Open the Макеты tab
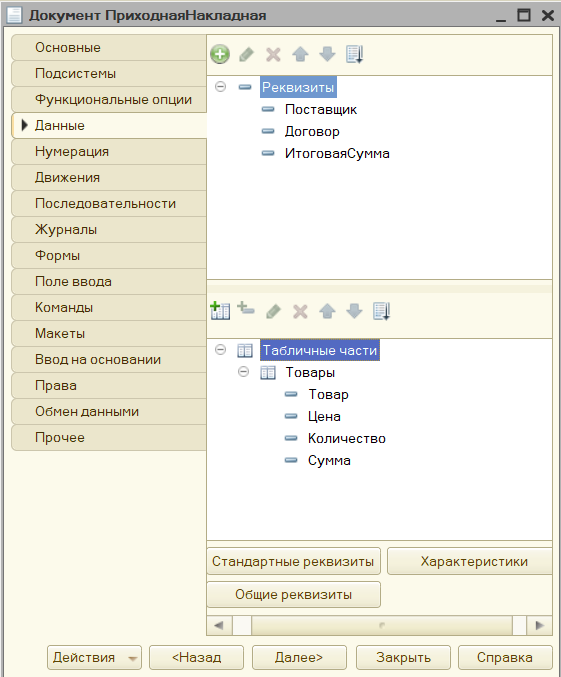Viewport: 561px width, 677px height. pyautogui.click(x=109, y=333)
